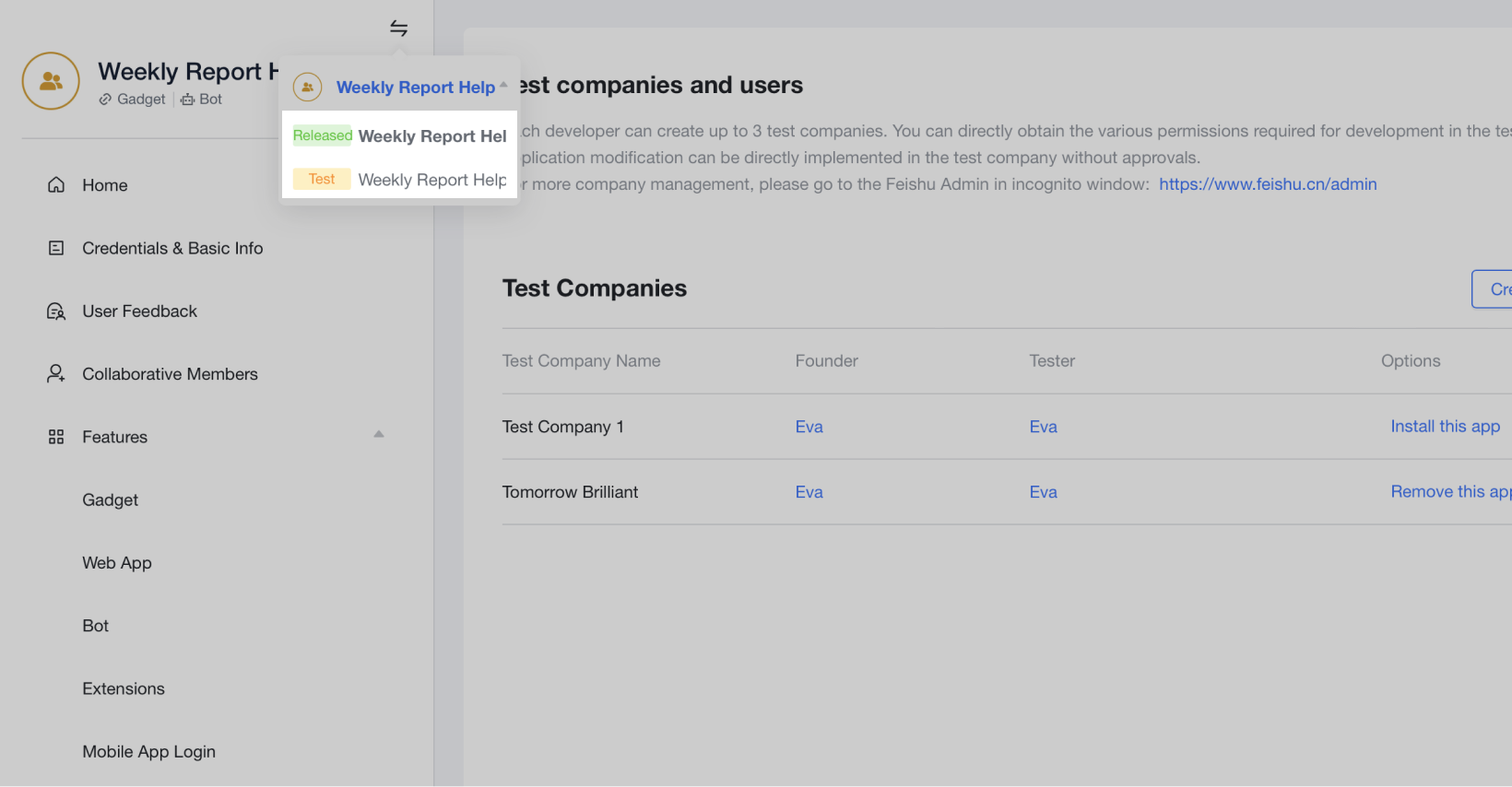Go to Bot settings in sidebar
Screen dimensions: 1512x787
[x=96, y=626]
